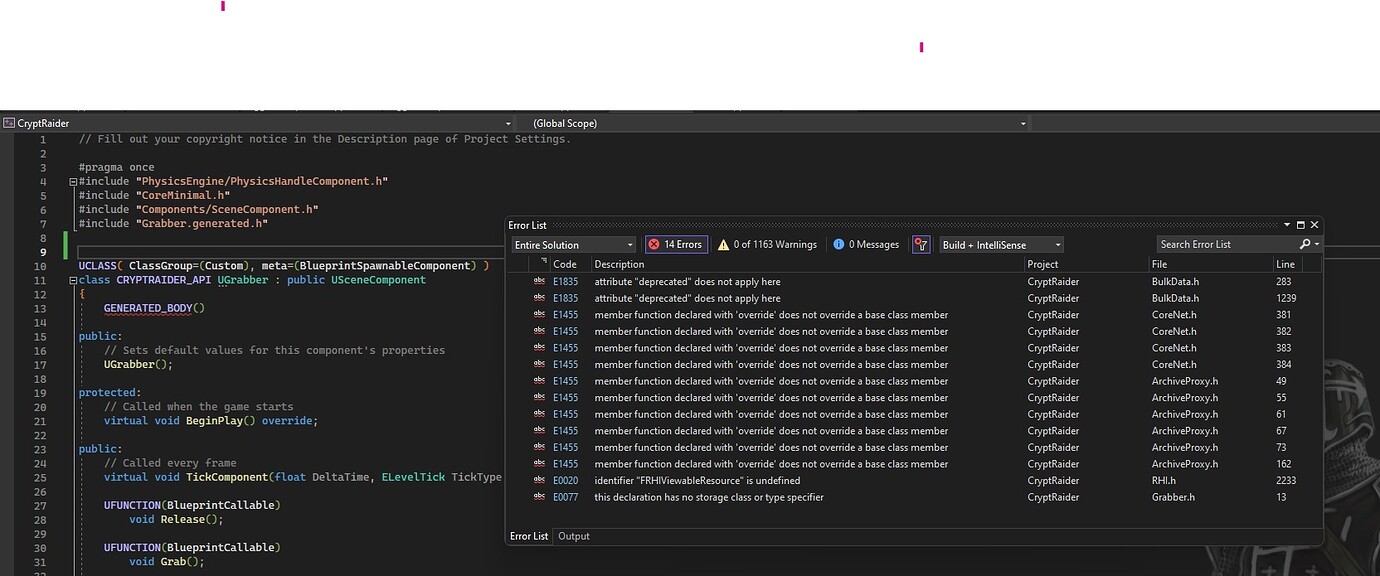Click the E0020 error code icon

(x=540, y=480)
